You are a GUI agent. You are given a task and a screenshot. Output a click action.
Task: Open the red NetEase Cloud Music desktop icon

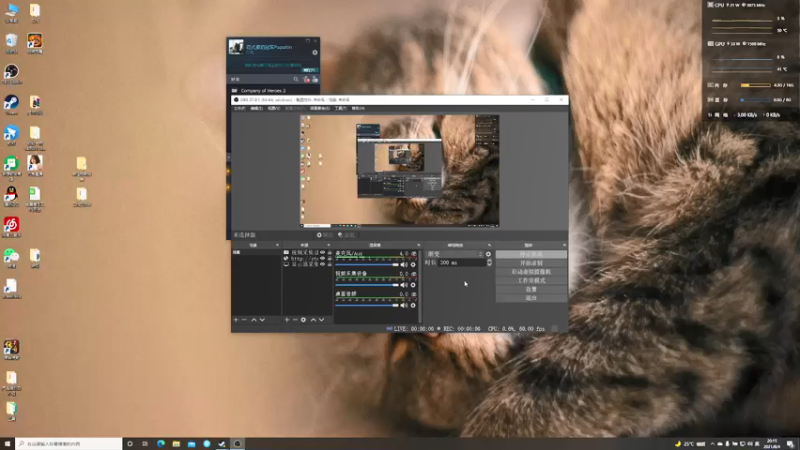click(x=11, y=228)
